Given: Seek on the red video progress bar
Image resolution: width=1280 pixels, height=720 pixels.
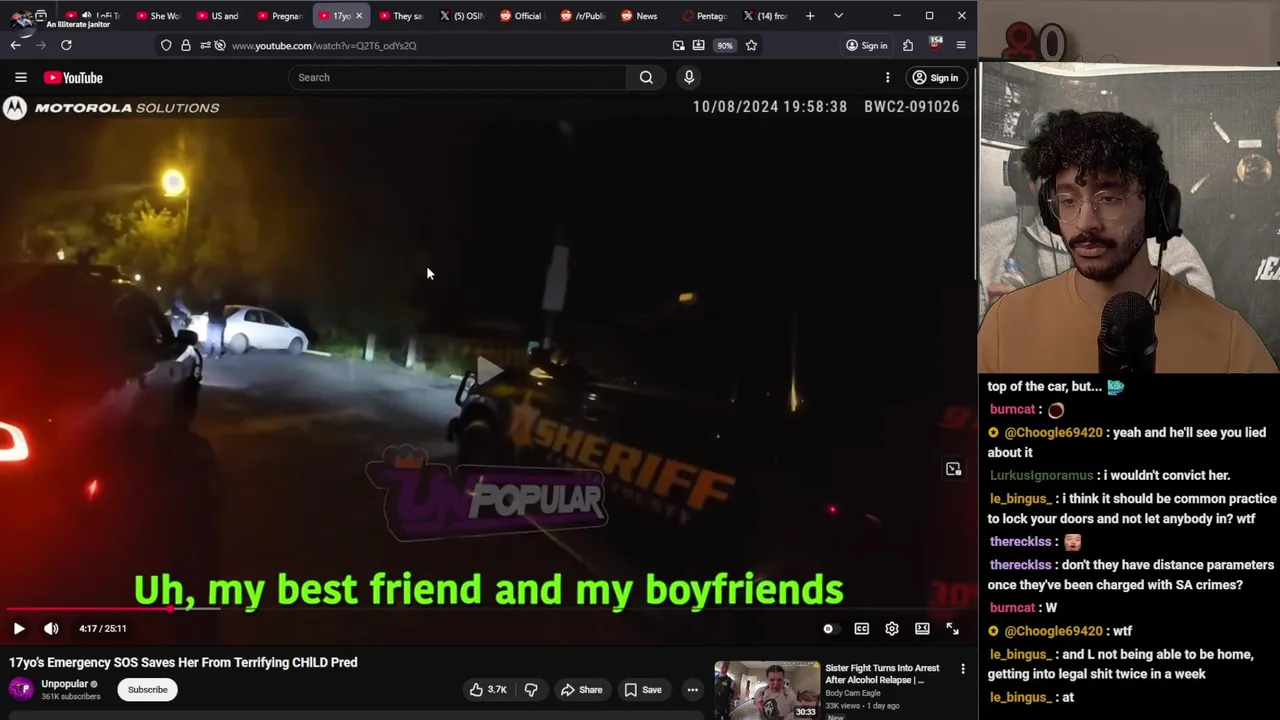Looking at the screenshot, I should pos(86,608).
